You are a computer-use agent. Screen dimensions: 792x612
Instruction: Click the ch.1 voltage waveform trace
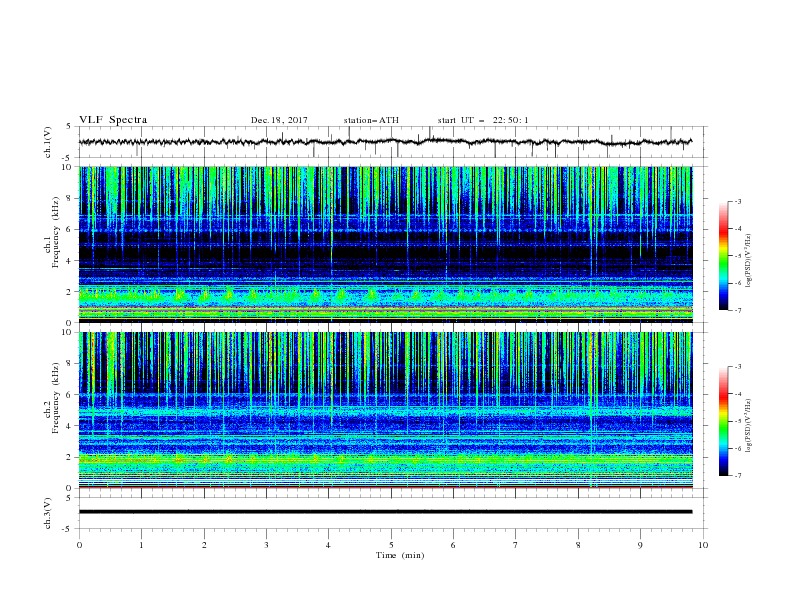(386, 142)
